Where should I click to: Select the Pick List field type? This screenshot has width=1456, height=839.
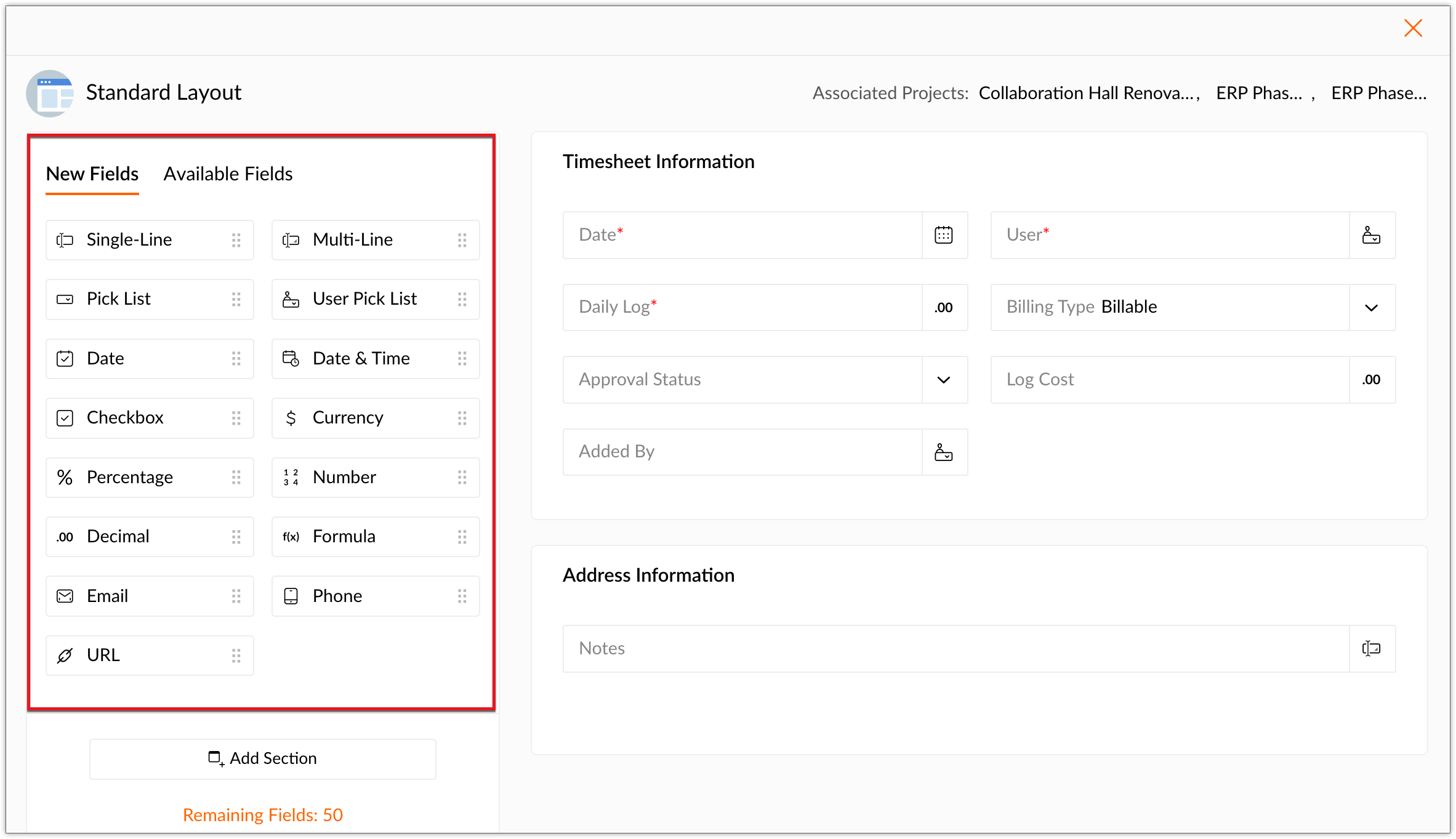150,299
